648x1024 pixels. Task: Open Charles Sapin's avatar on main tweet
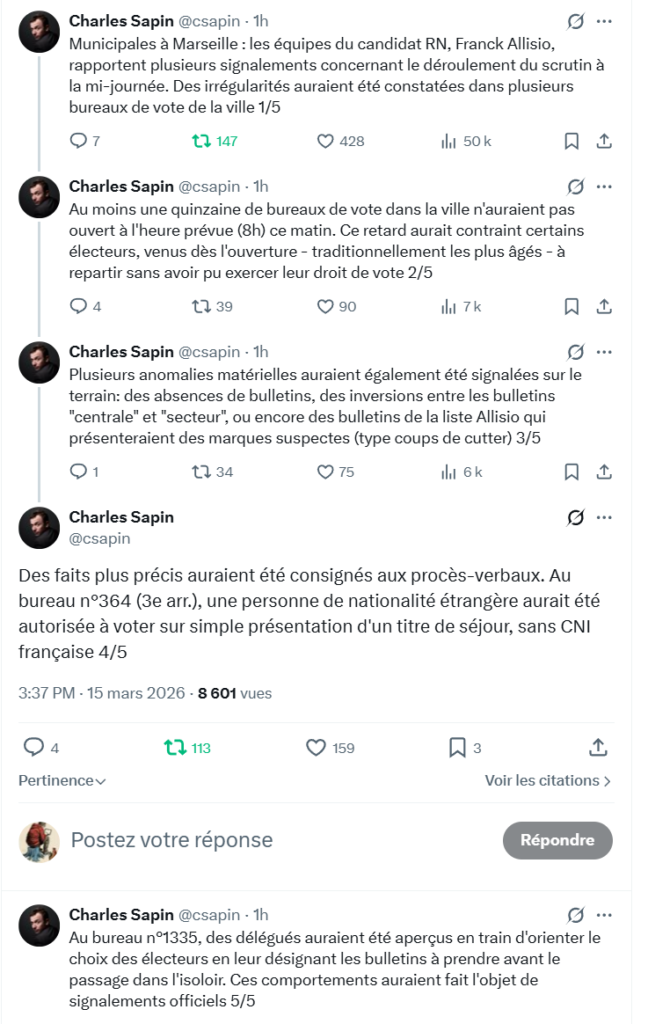(39, 527)
